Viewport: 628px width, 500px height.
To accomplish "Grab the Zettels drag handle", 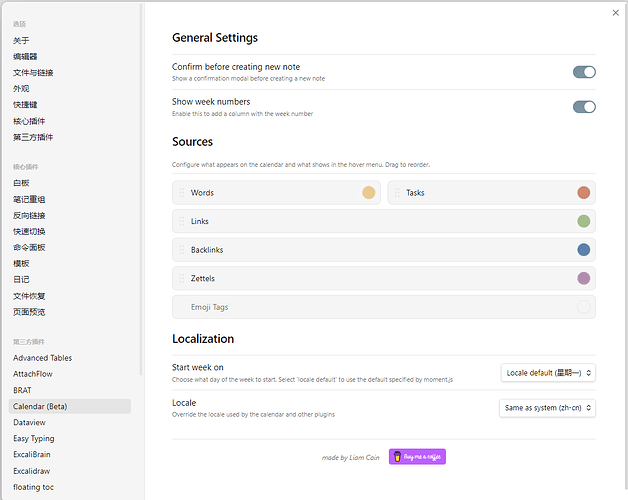I will [x=182, y=278].
